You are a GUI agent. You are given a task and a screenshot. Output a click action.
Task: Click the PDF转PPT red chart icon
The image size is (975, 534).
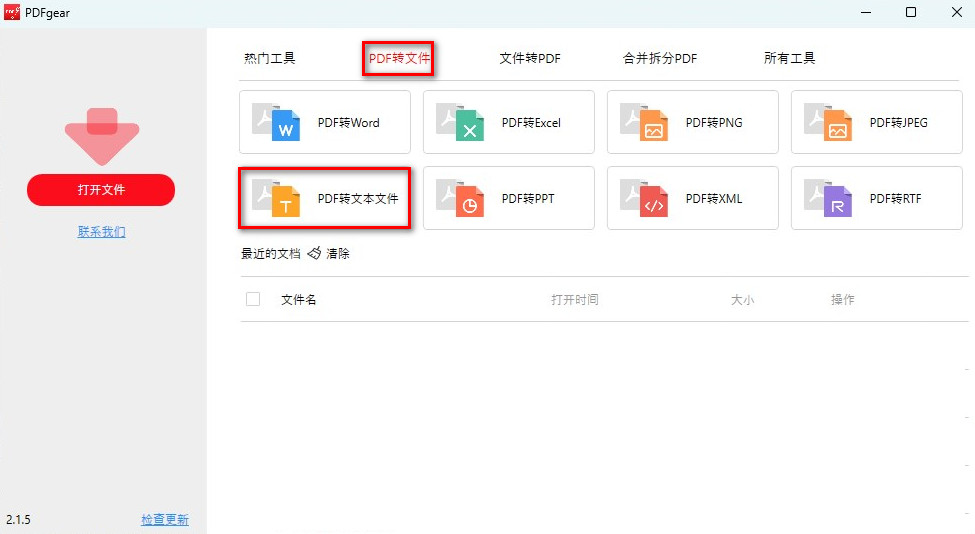pyautogui.click(x=460, y=198)
